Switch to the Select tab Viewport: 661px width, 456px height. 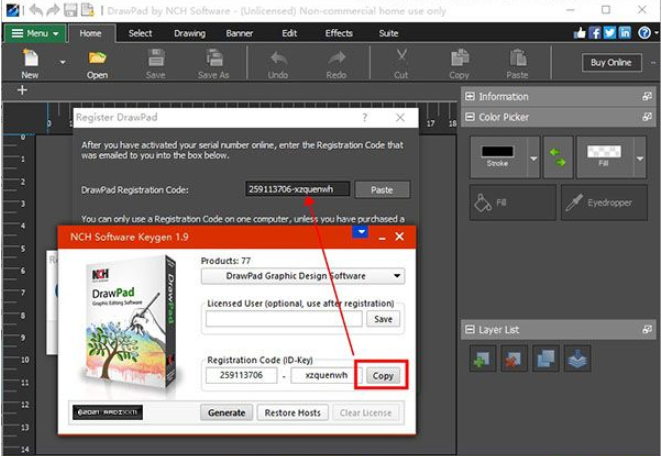[x=140, y=33]
